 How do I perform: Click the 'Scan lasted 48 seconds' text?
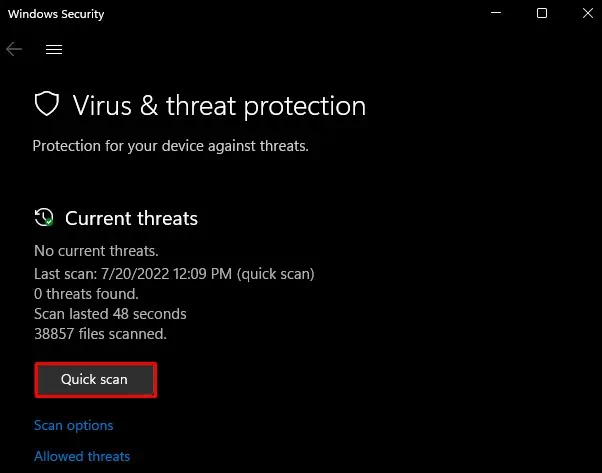coord(110,314)
